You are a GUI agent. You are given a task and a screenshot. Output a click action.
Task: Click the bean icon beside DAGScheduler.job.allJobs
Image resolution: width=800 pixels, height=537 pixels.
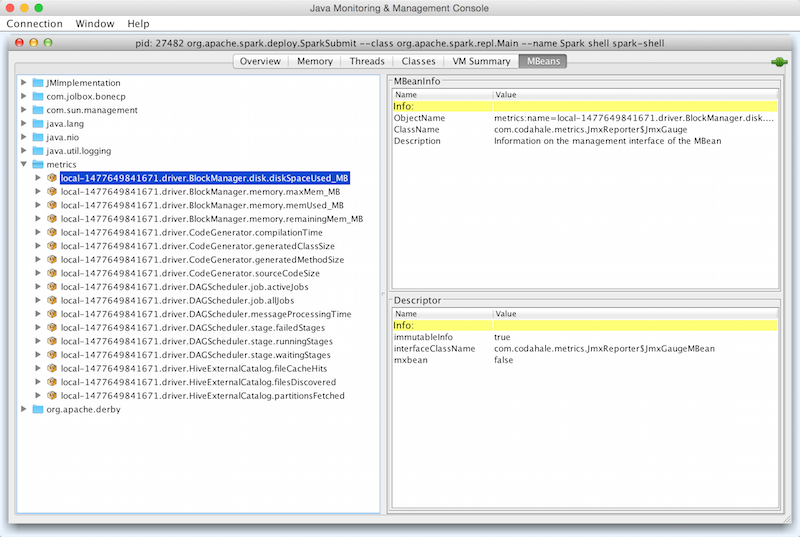coord(52,300)
